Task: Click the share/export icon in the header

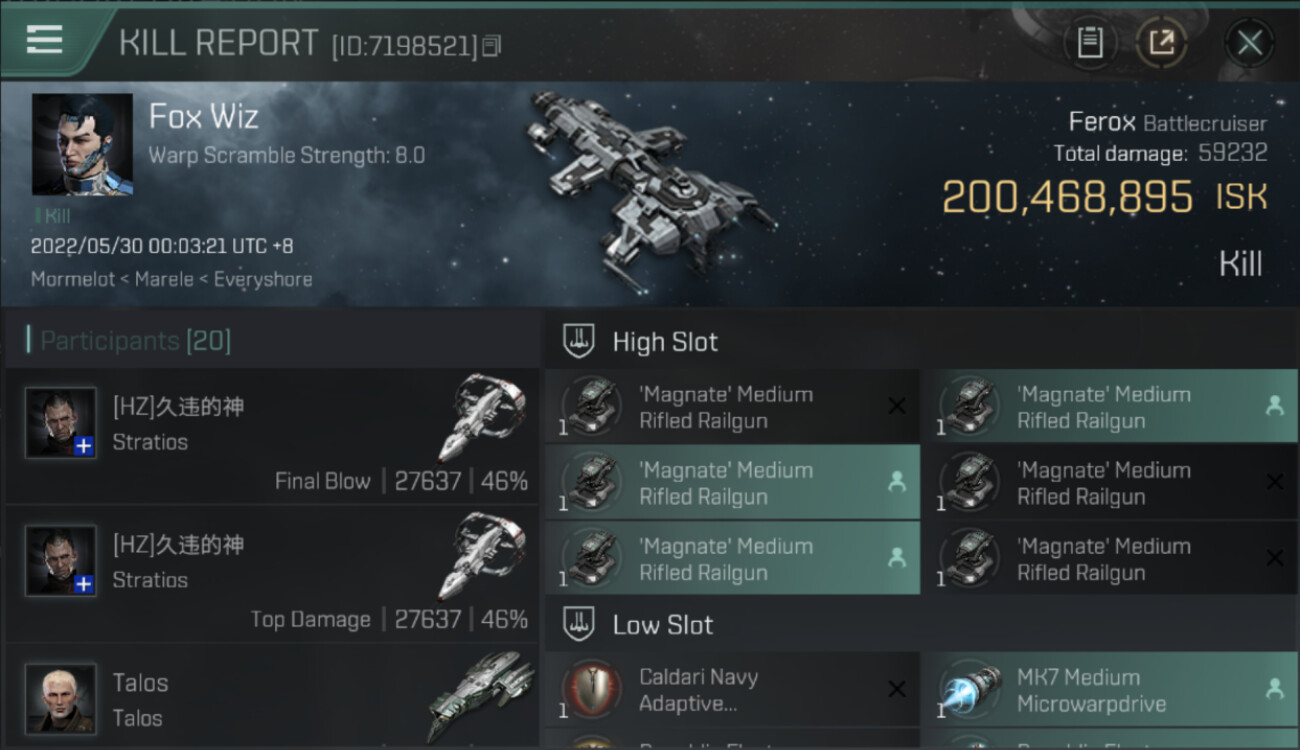Action: (x=1161, y=43)
